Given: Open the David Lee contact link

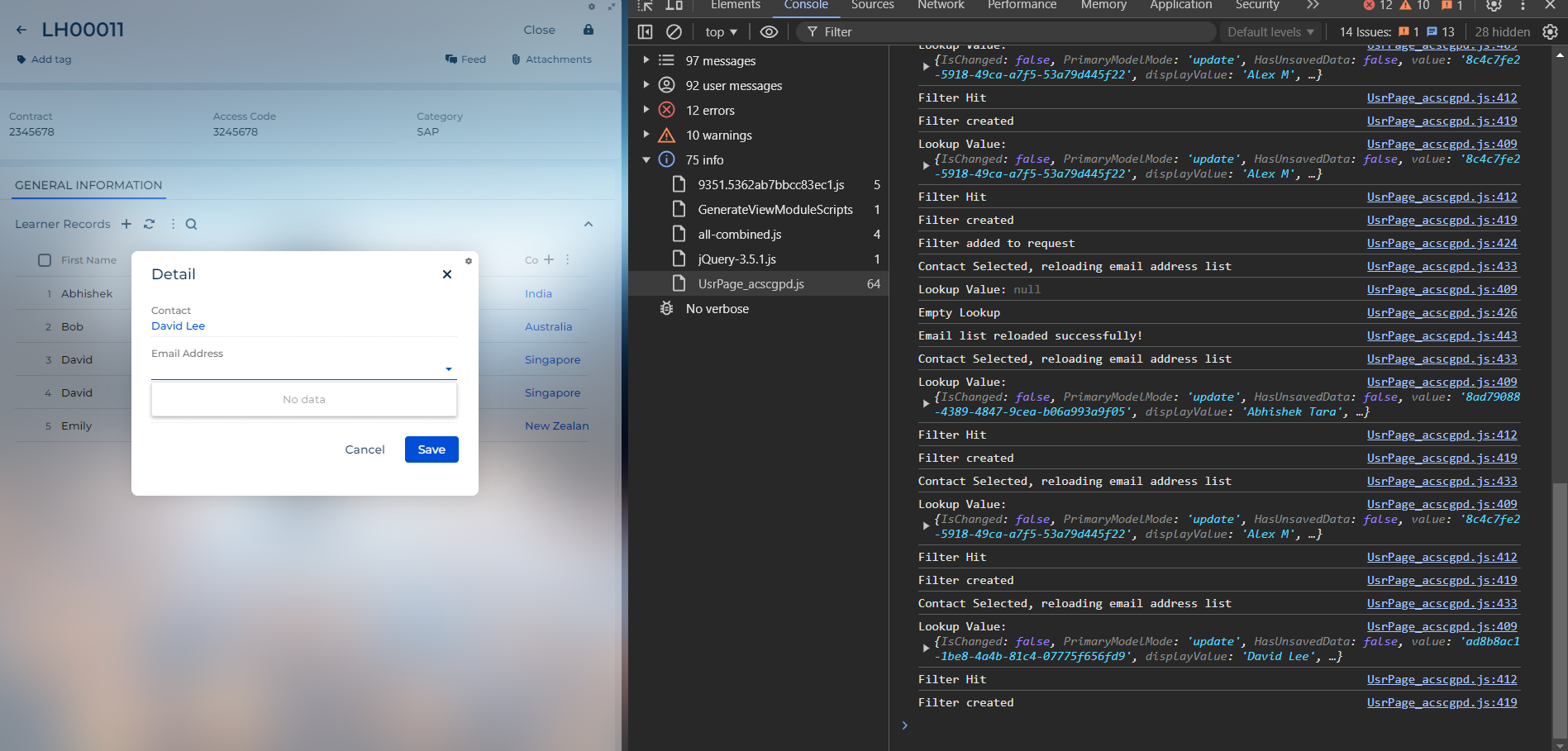Looking at the screenshot, I should coord(178,326).
